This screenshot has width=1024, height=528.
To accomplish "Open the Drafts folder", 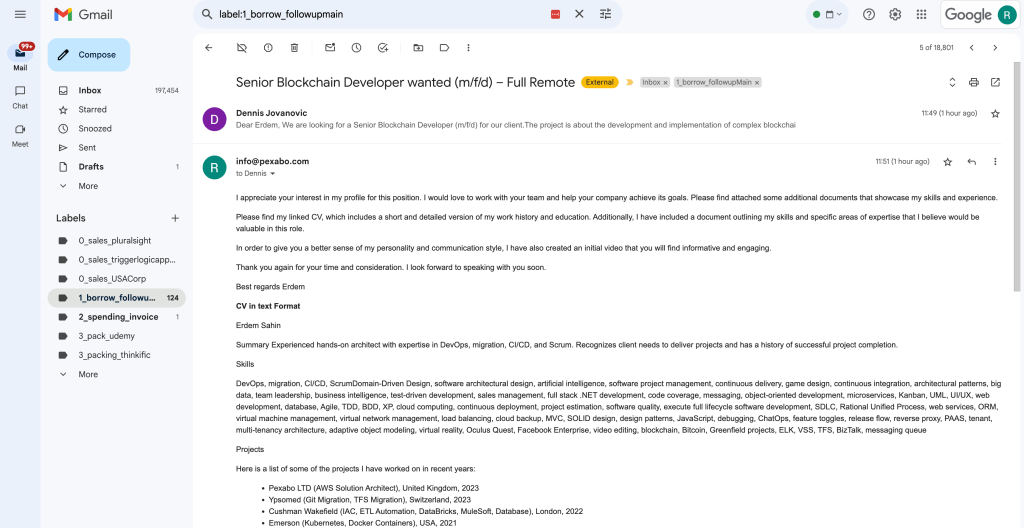I will [116, 167].
